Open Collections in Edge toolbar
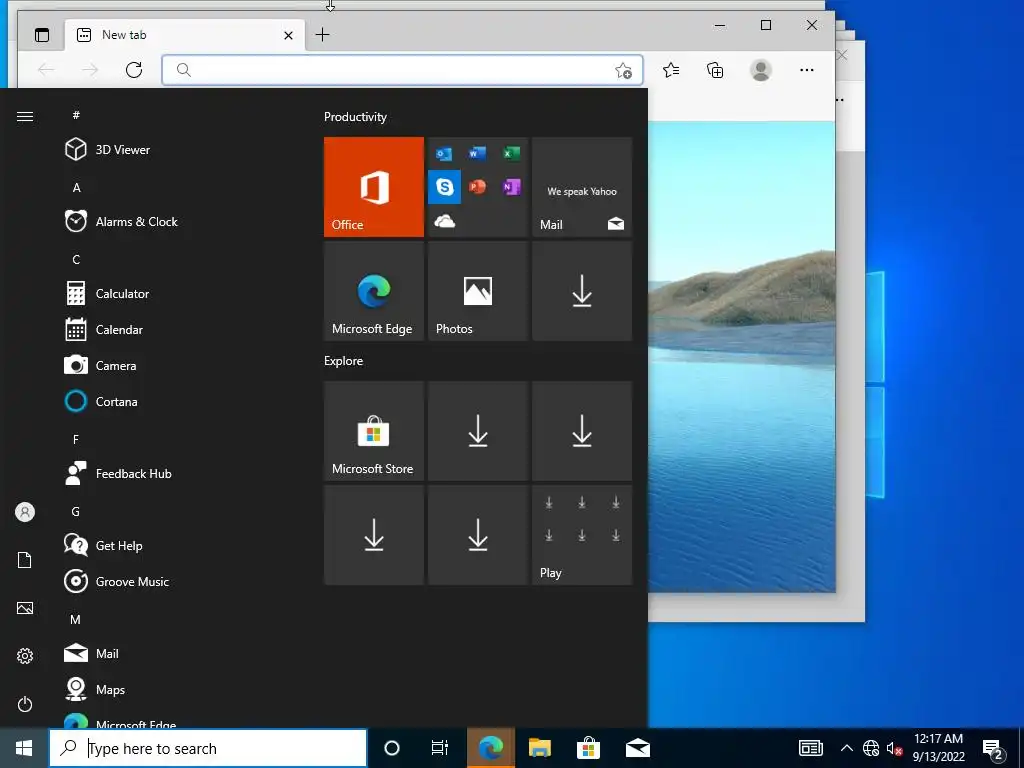This screenshot has width=1024, height=768. tap(715, 70)
